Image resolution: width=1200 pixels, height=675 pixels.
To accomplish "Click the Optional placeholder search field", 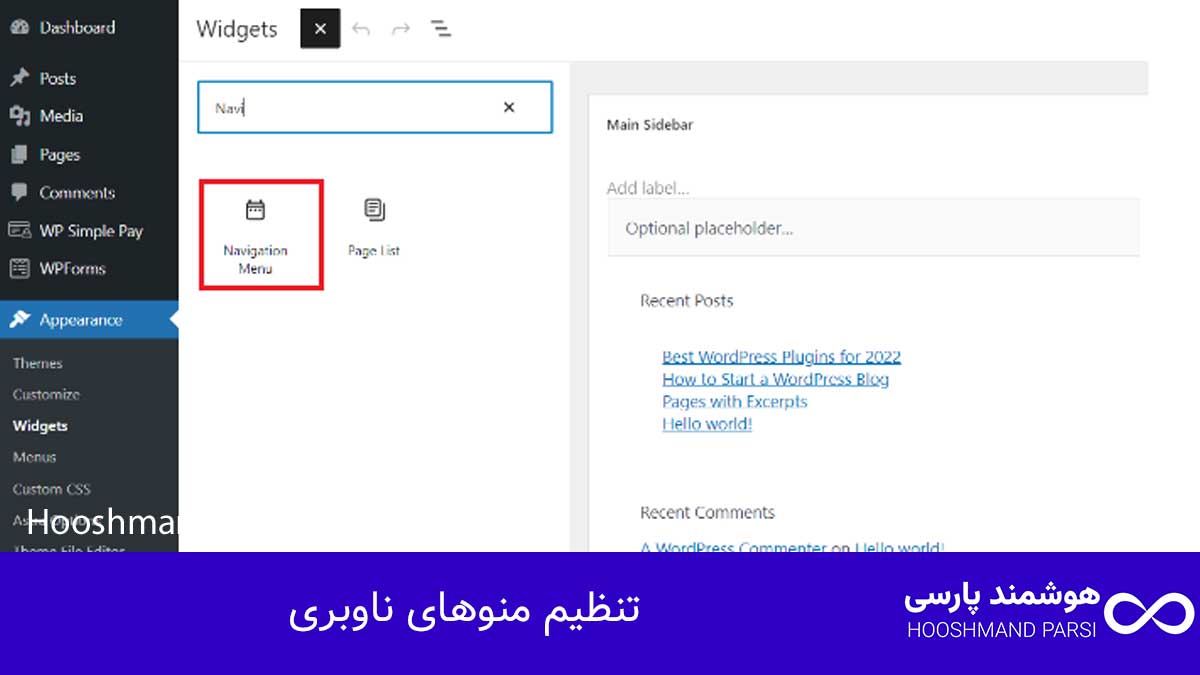I will [x=873, y=228].
